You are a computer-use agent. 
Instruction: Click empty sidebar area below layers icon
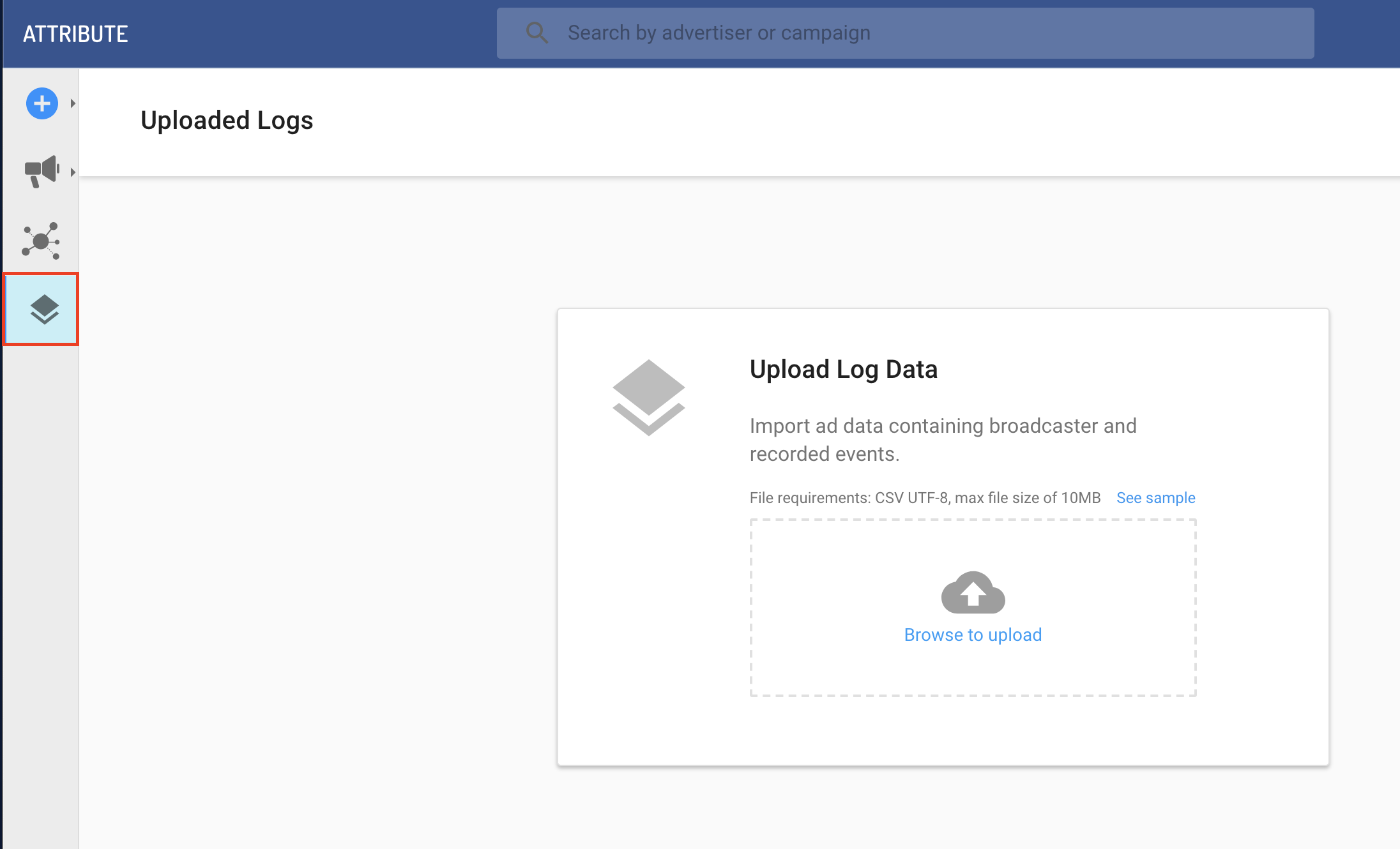pyautogui.click(x=41, y=575)
